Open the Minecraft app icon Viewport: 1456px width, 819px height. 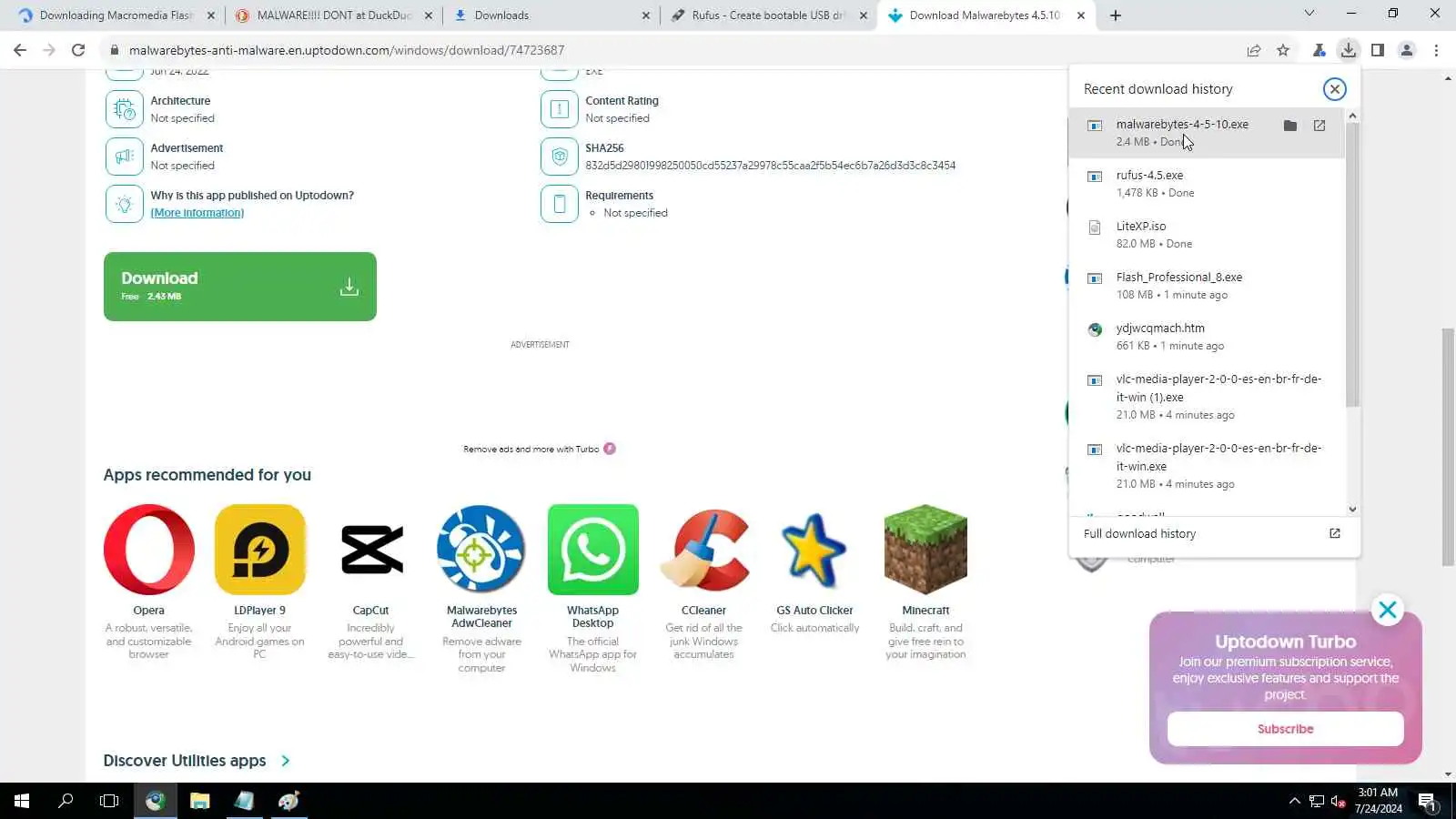pyautogui.click(x=926, y=550)
